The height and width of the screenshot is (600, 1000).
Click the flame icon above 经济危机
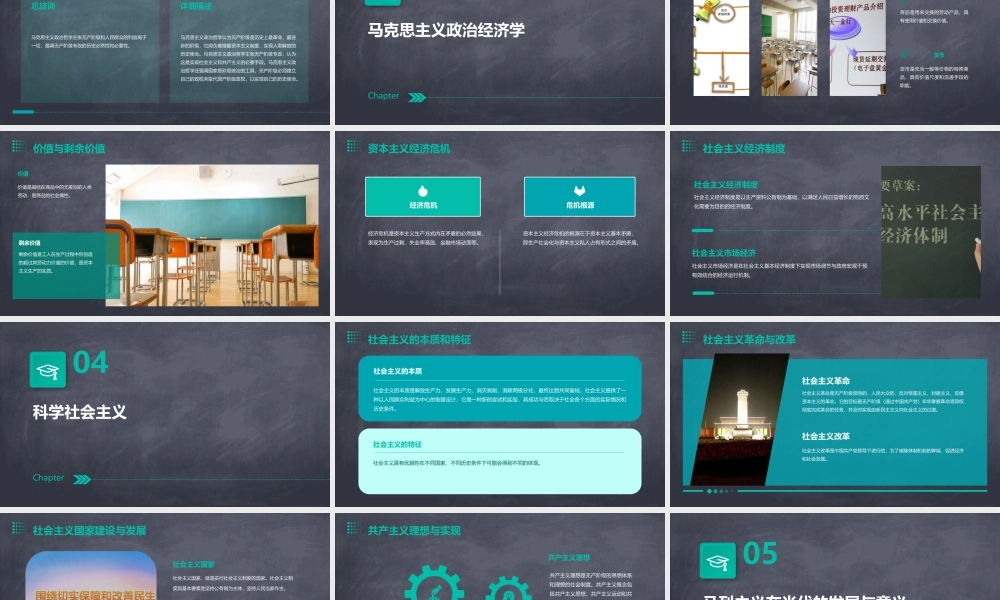tap(422, 191)
